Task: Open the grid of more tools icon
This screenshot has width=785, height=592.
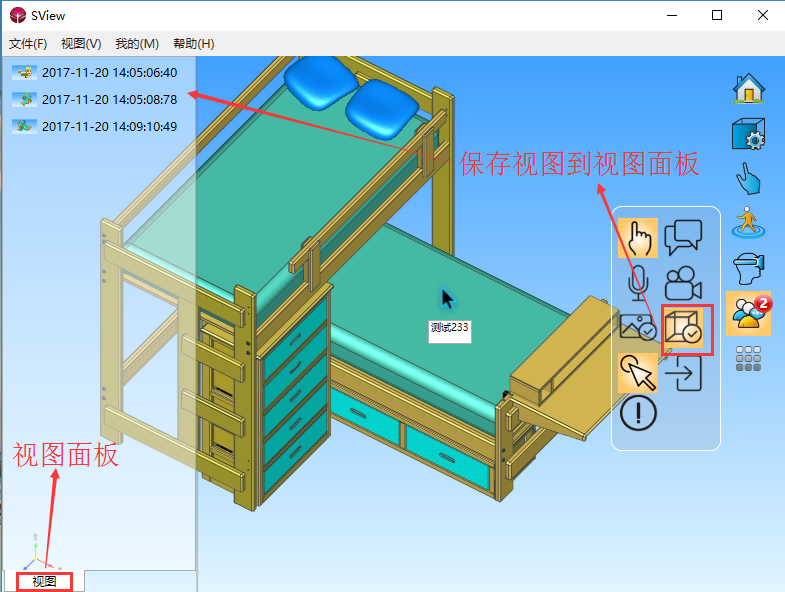Action: click(748, 358)
